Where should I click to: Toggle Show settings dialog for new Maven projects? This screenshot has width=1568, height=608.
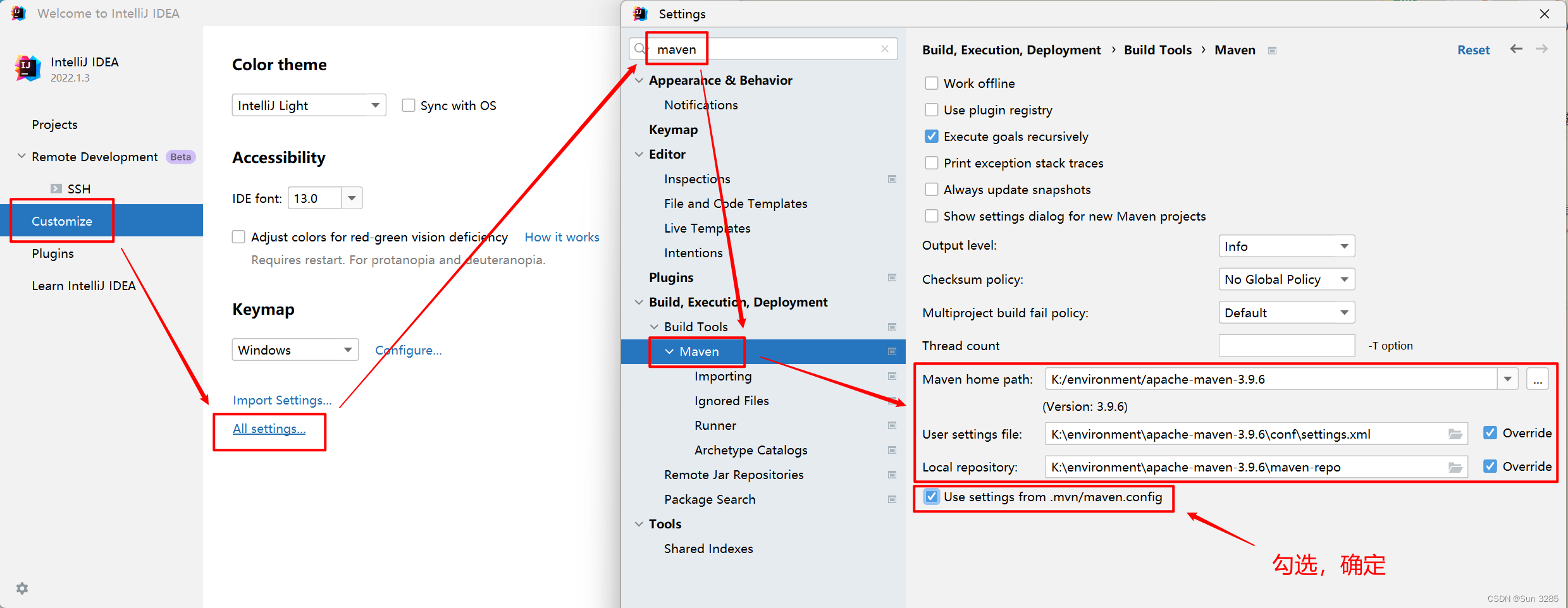[x=931, y=216]
